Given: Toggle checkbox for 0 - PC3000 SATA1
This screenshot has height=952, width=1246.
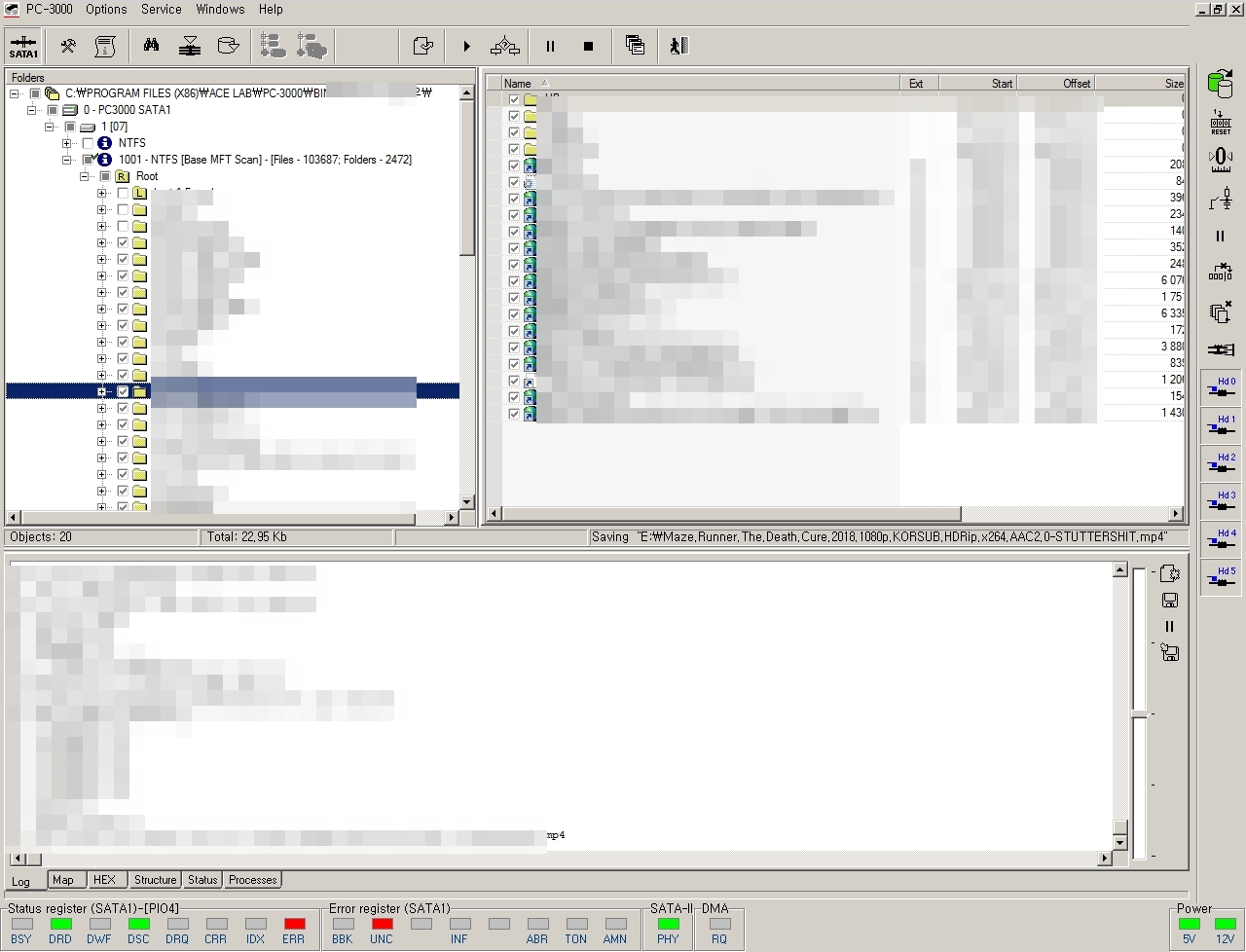Looking at the screenshot, I should coord(53,110).
